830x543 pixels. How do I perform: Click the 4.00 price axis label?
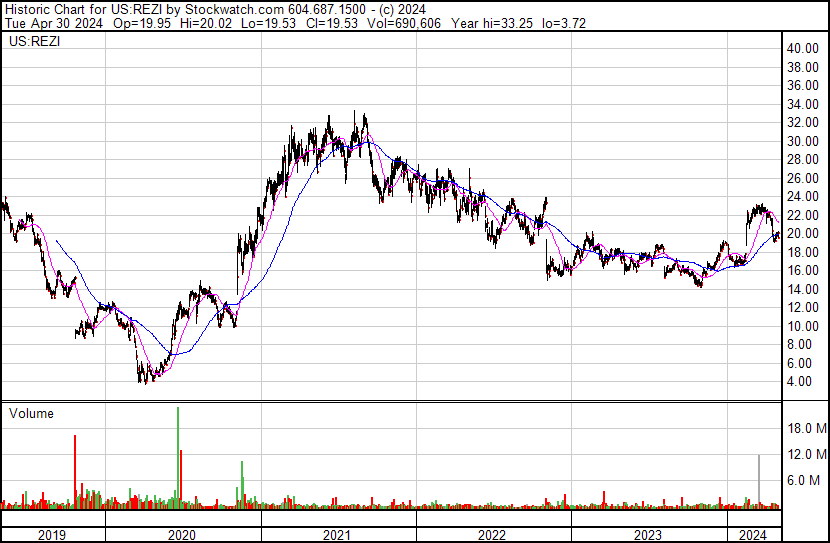(799, 382)
